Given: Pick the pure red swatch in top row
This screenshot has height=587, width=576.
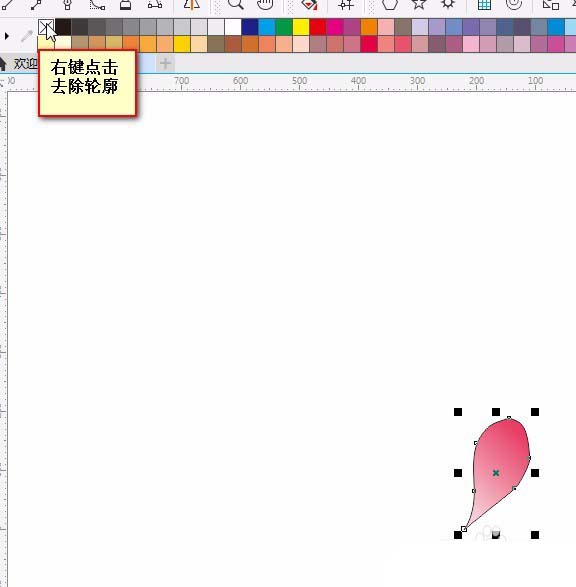Looking at the screenshot, I should [x=318, y=27].
